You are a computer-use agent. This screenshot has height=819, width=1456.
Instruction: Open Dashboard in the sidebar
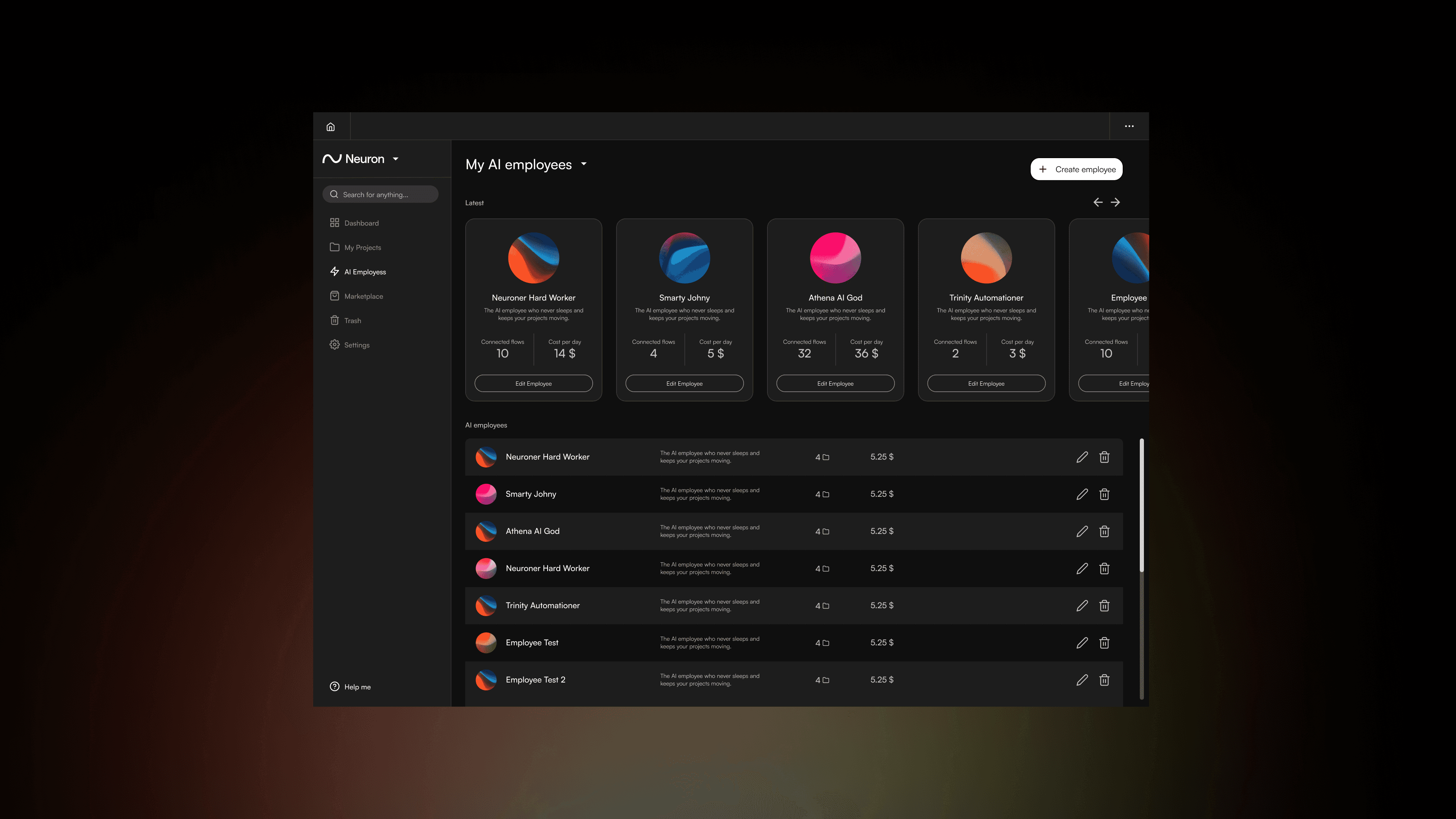(361, 223)
